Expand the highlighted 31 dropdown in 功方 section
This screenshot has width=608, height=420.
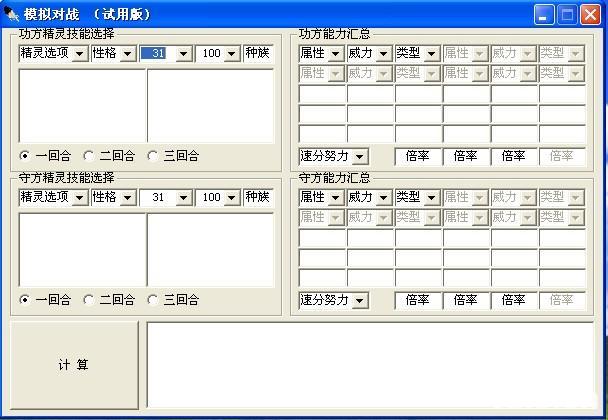184,54
